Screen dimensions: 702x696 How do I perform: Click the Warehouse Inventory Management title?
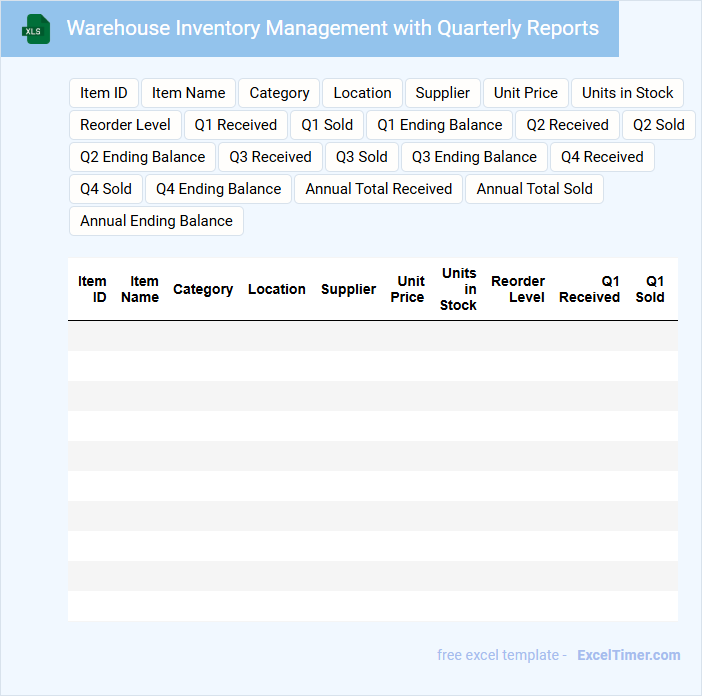point(332,28)
